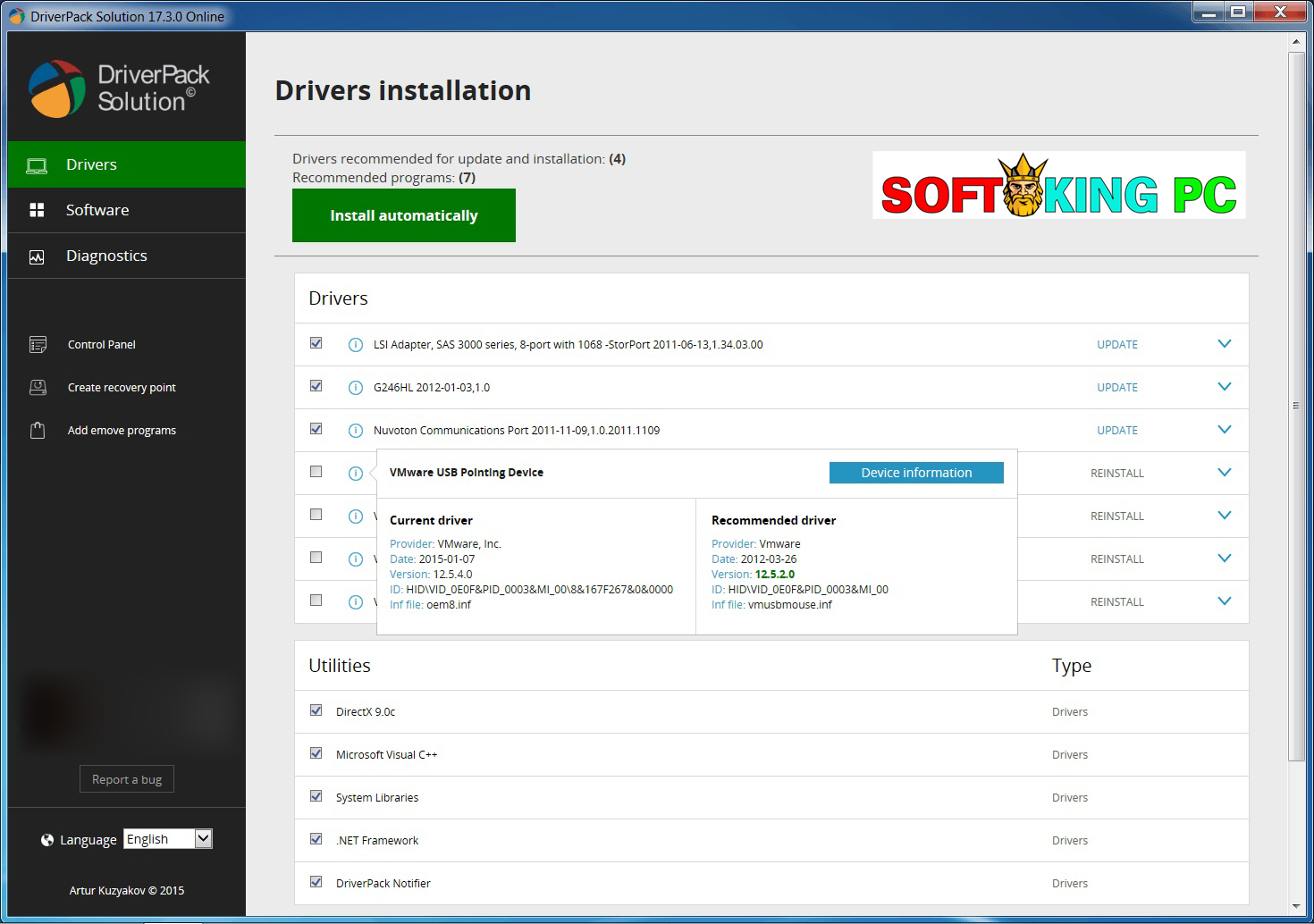Toggle the Nuvoton Communications Port checkbox

(316, 429)
